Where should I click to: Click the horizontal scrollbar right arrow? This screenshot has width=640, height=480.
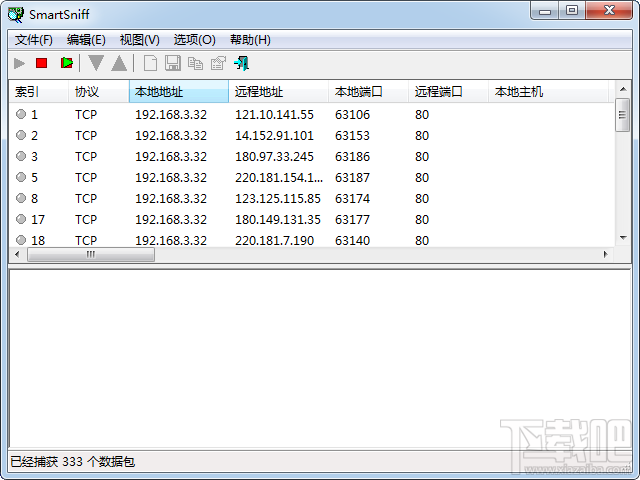tap(605, 254)
